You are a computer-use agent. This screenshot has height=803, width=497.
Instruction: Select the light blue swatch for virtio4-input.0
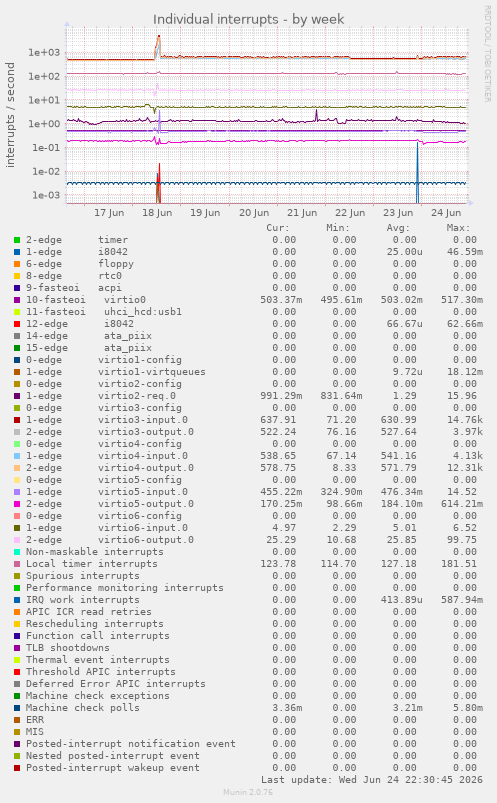pos(17,456)
